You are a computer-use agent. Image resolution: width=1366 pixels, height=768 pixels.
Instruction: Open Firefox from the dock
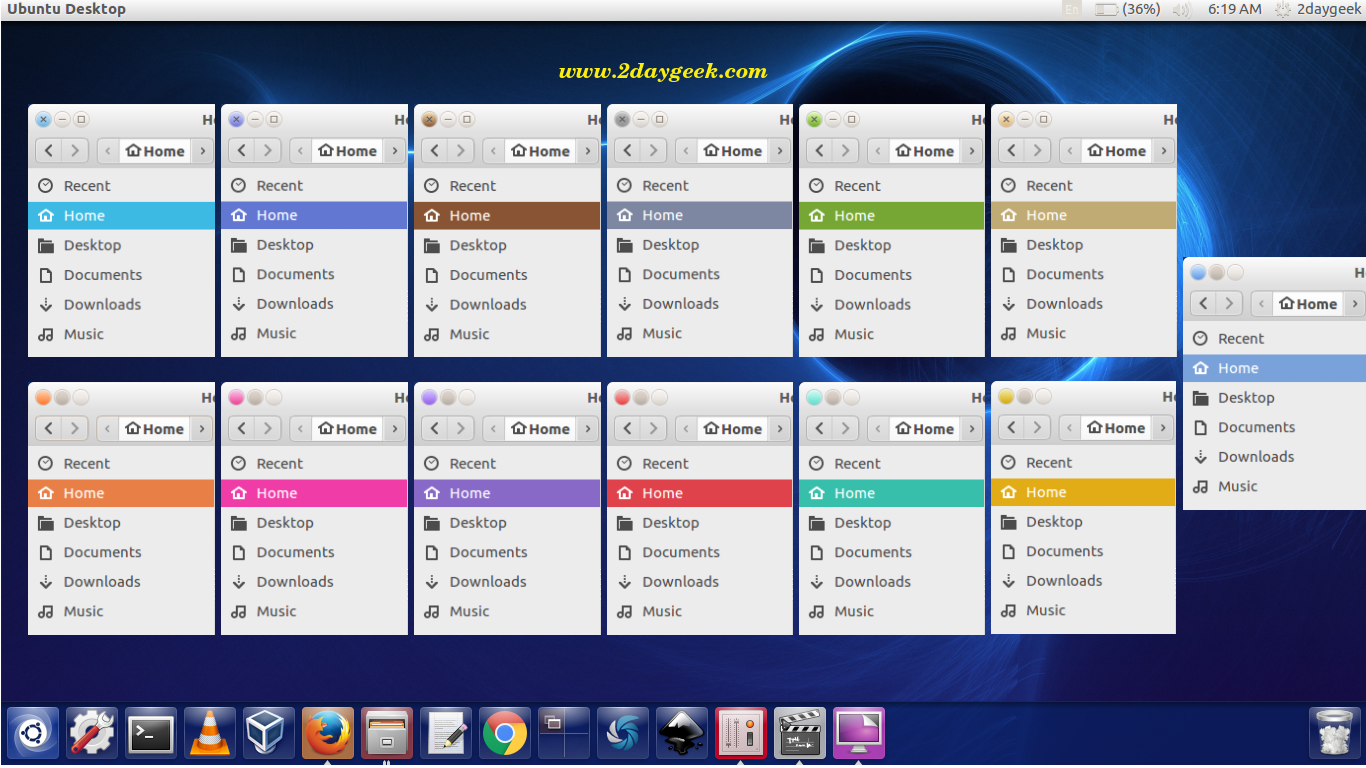pyautogui.click(x=328, y=734)
